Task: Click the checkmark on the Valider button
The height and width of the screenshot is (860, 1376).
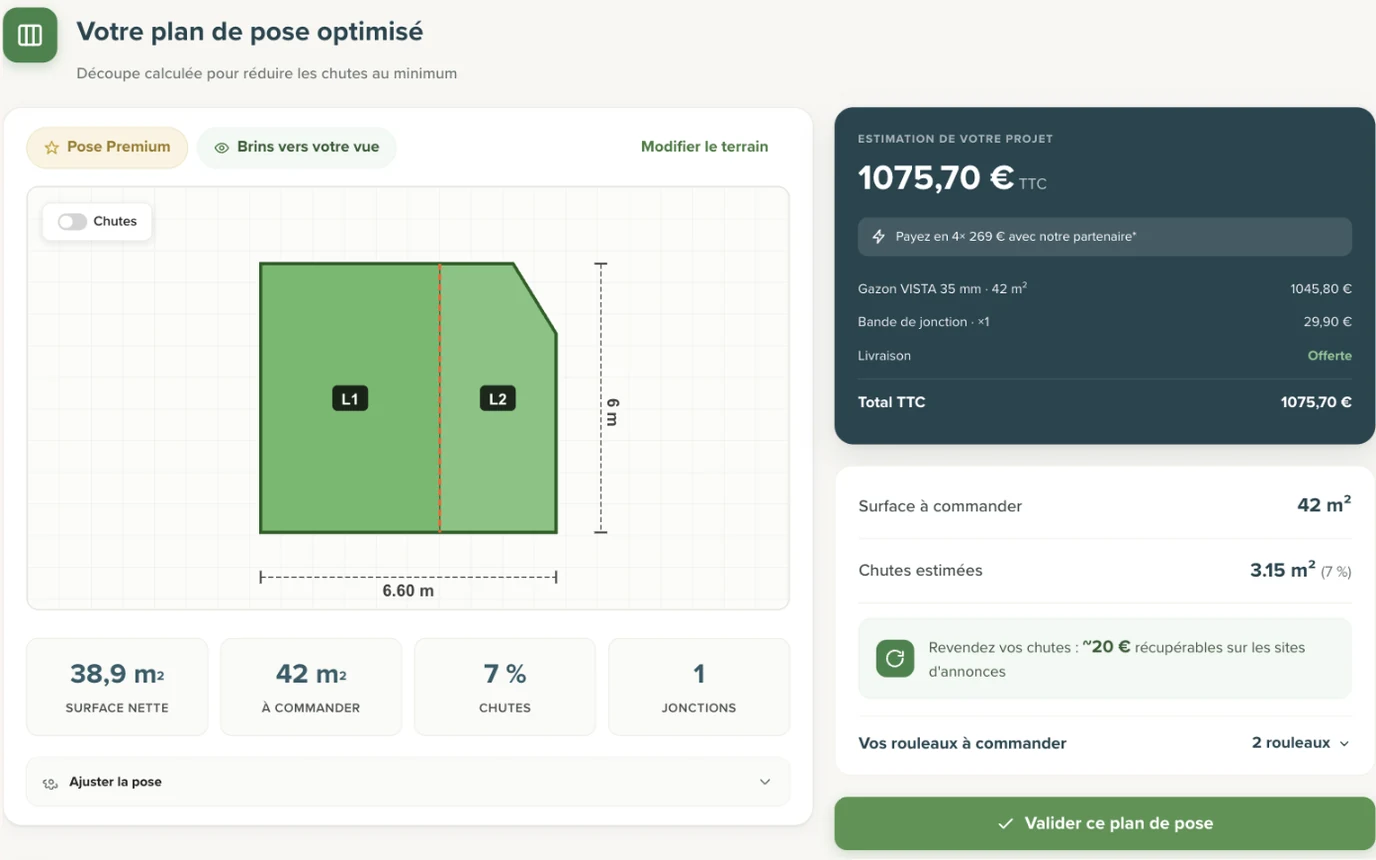Action: 1006,824
